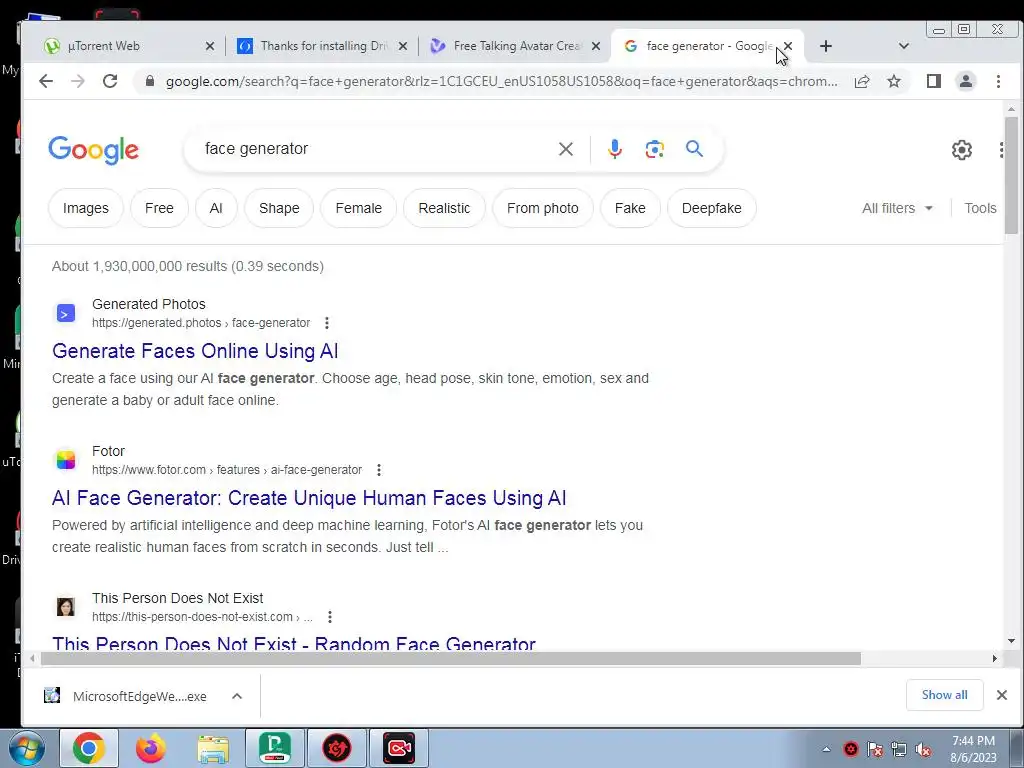Open the Windows Start menu
Screen dimensions: 1024x768
coord(27,748)
